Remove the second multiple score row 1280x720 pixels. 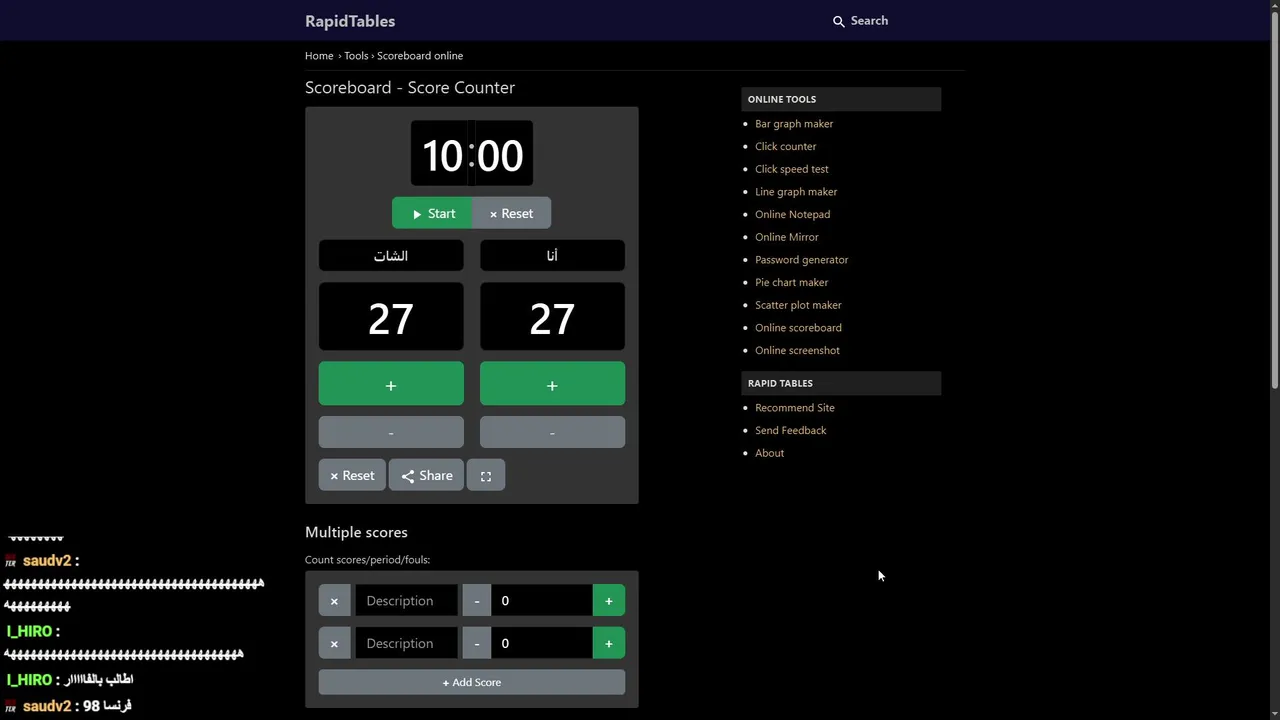tap(334, 643)
